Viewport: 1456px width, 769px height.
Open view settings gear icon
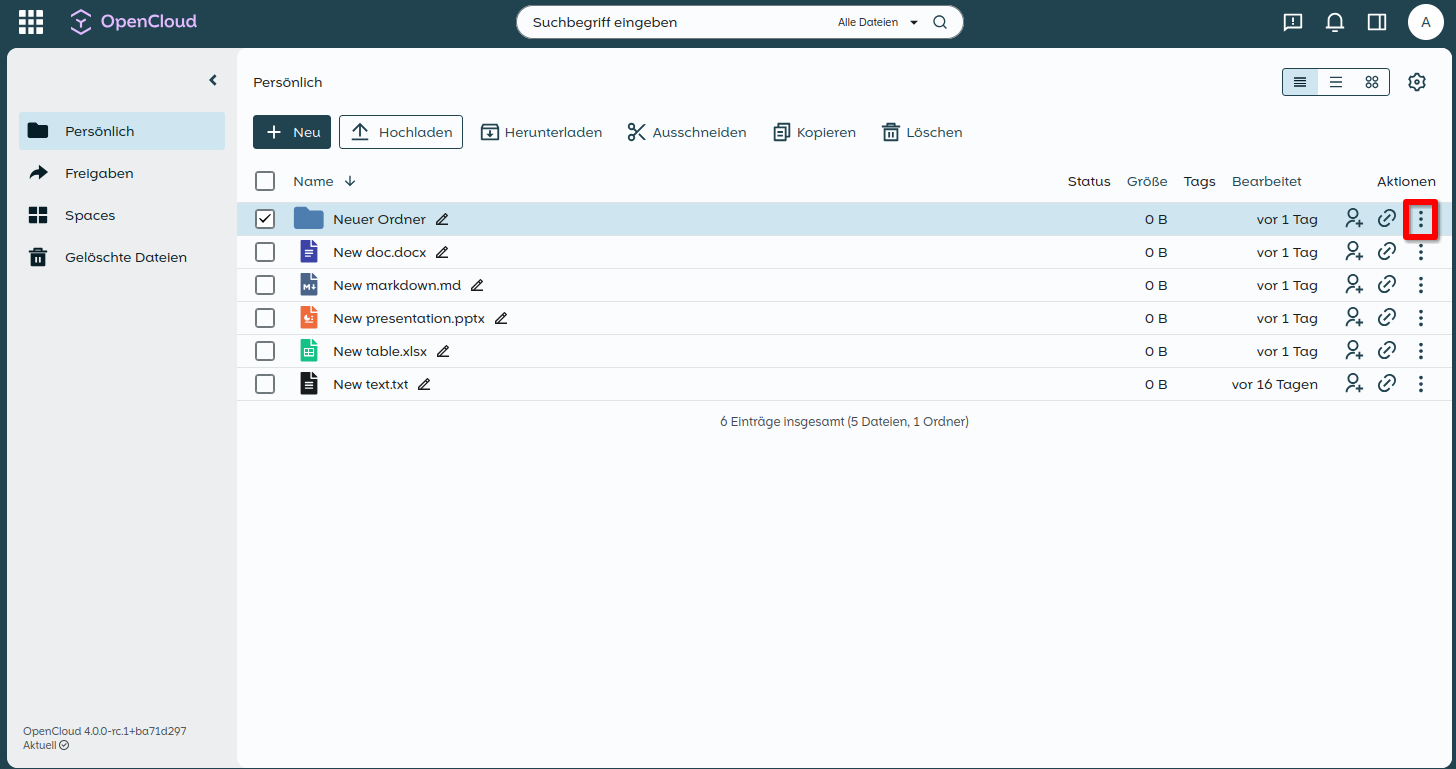pos(1416,82)
